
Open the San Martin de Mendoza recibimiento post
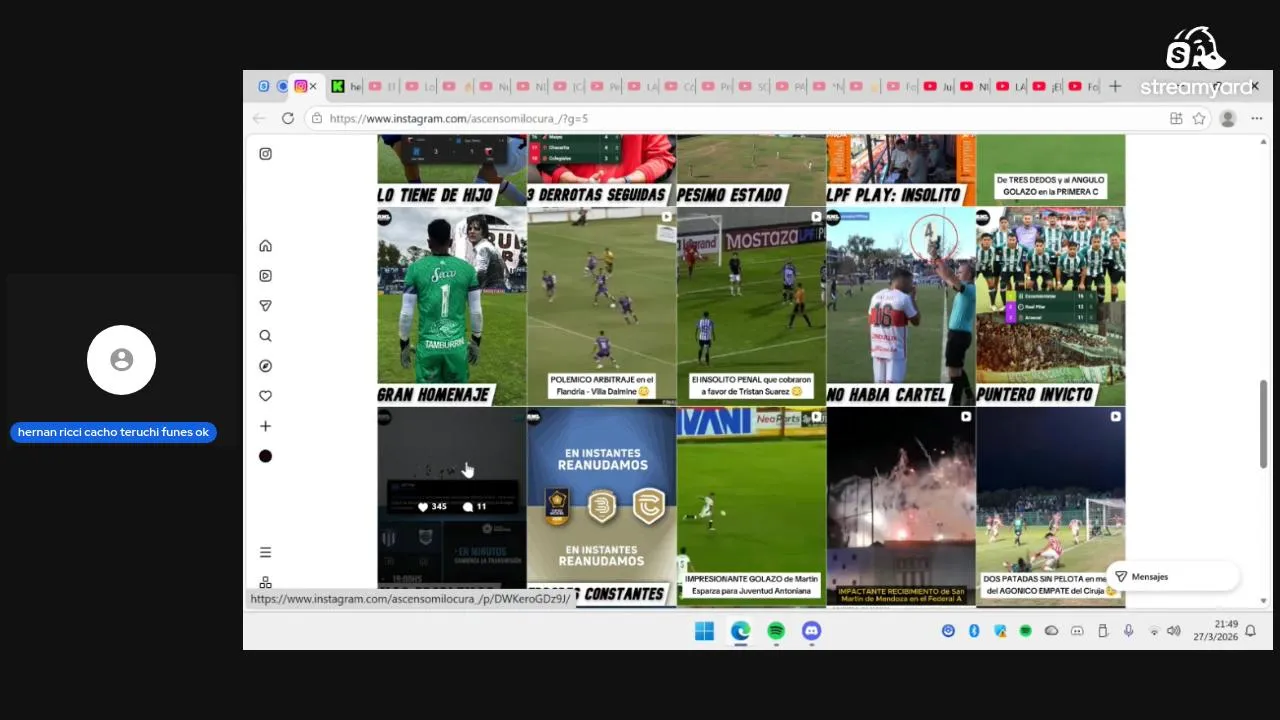[901, 506]
